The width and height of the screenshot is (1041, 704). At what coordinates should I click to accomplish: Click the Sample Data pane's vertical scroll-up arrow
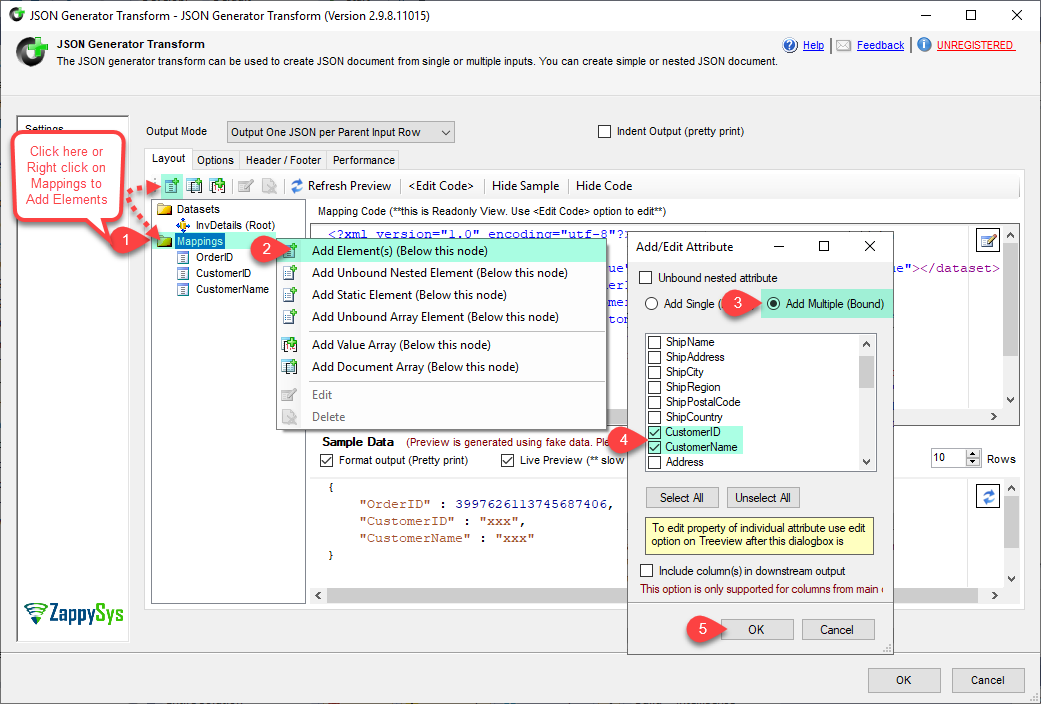(1011, 488)
